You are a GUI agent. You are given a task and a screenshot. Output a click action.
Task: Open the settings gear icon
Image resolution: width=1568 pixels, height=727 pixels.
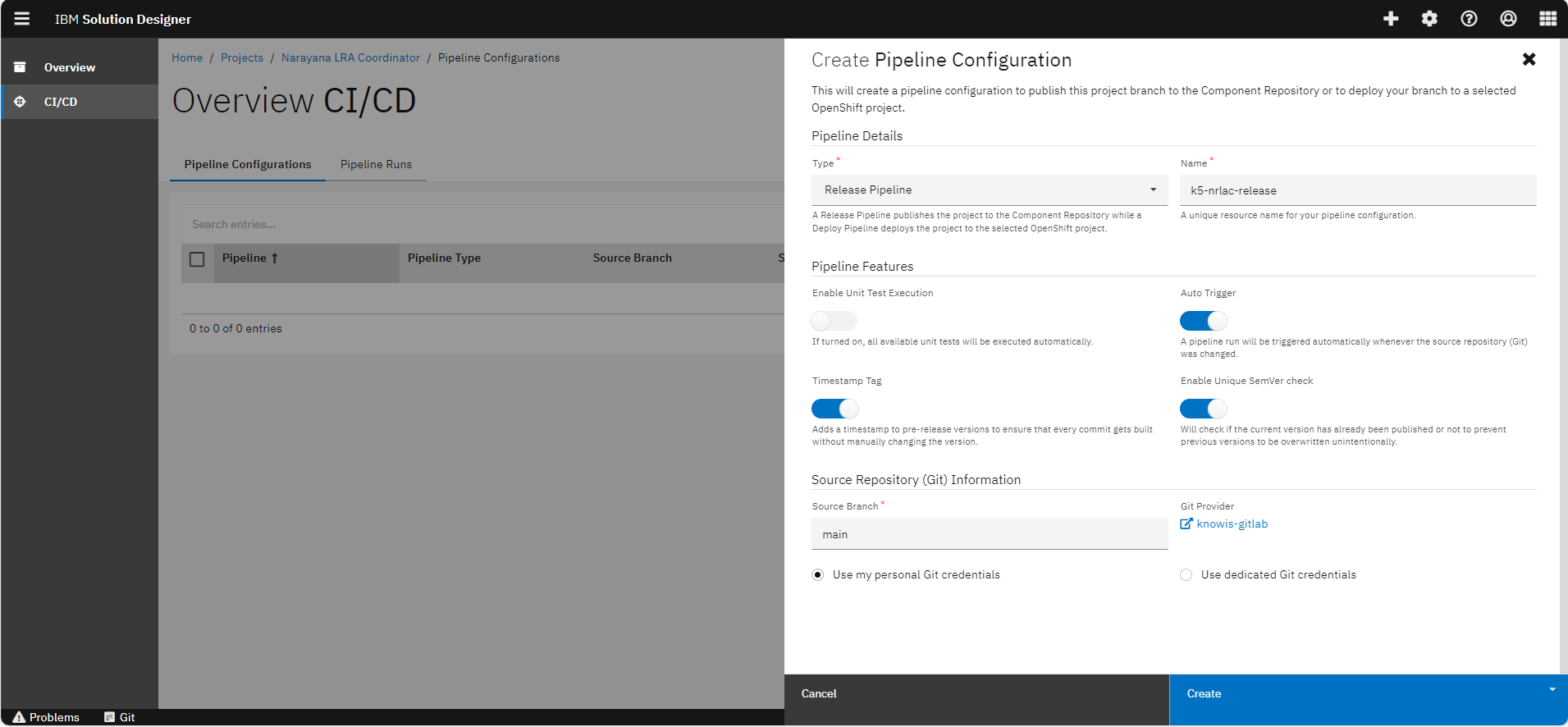coord(1429,19)
